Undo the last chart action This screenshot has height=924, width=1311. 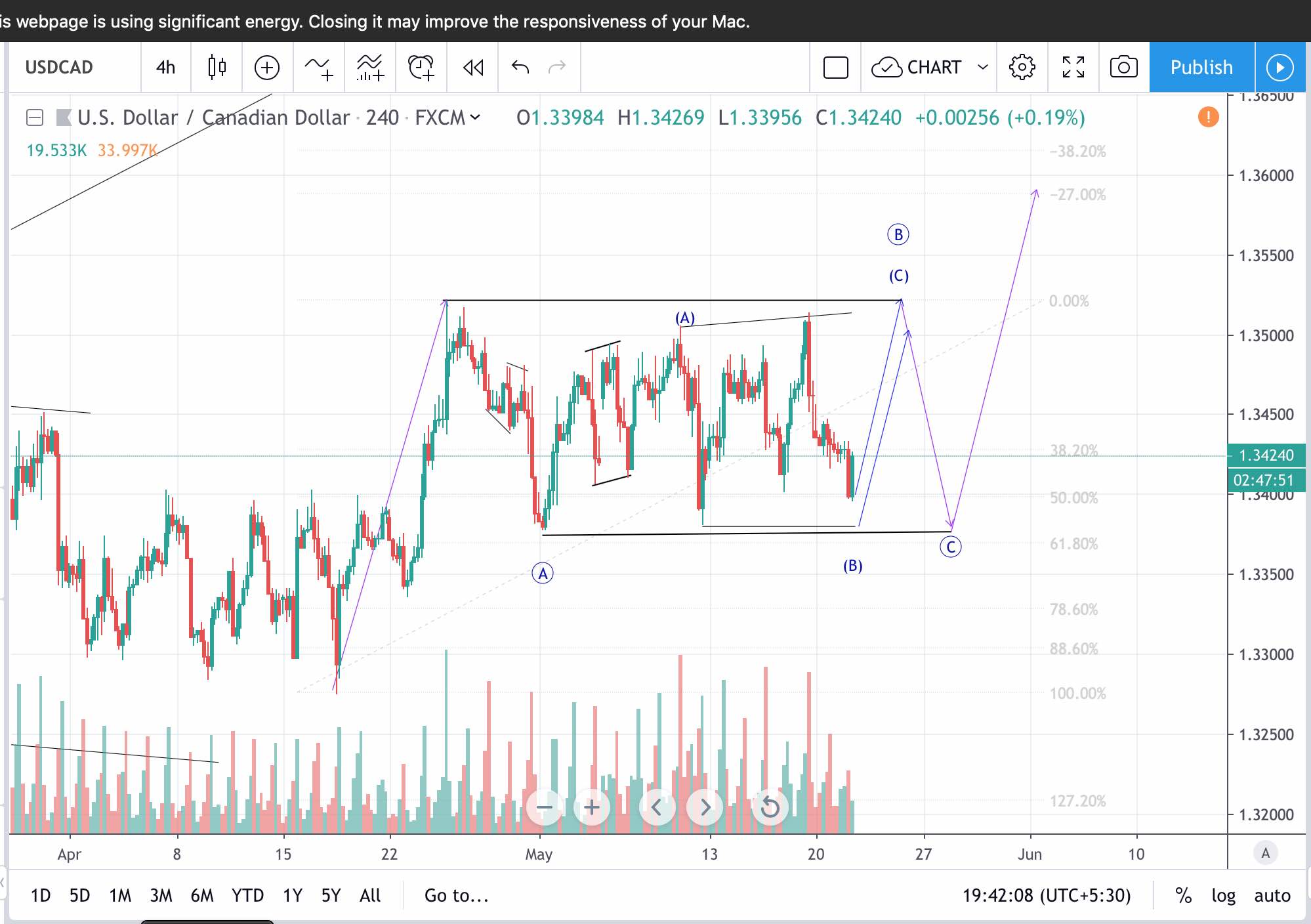tap(519, 67)
